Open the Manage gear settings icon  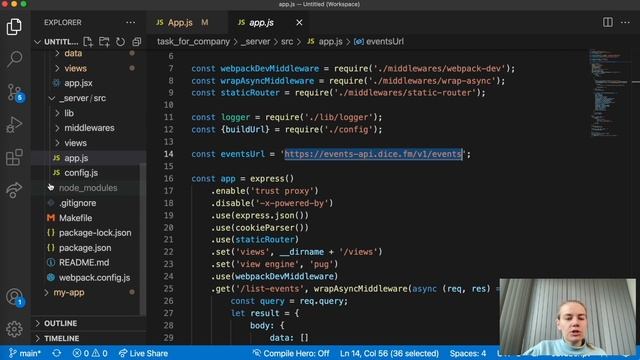pos(14,329)
